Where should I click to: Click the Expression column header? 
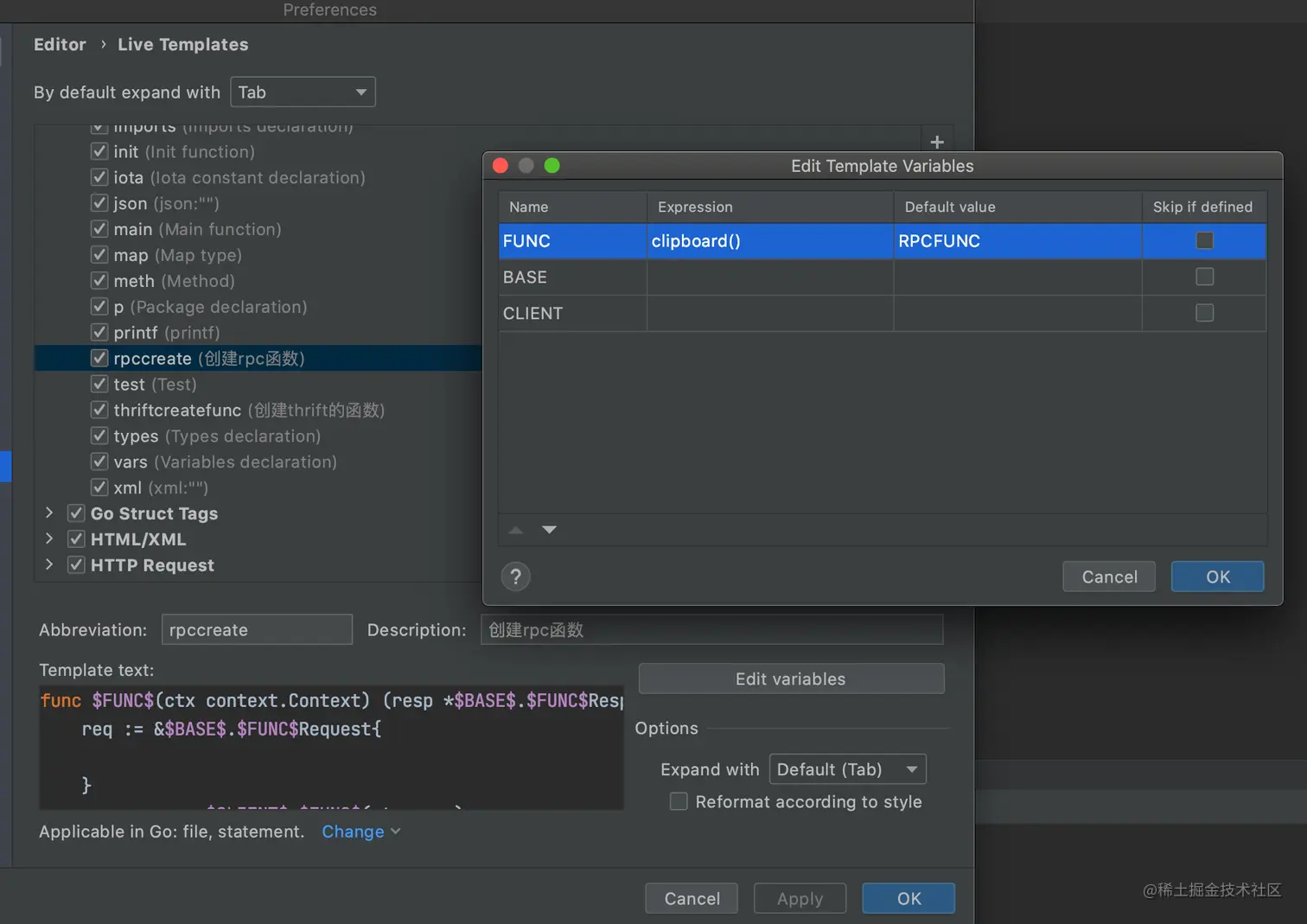pos(770,207)
